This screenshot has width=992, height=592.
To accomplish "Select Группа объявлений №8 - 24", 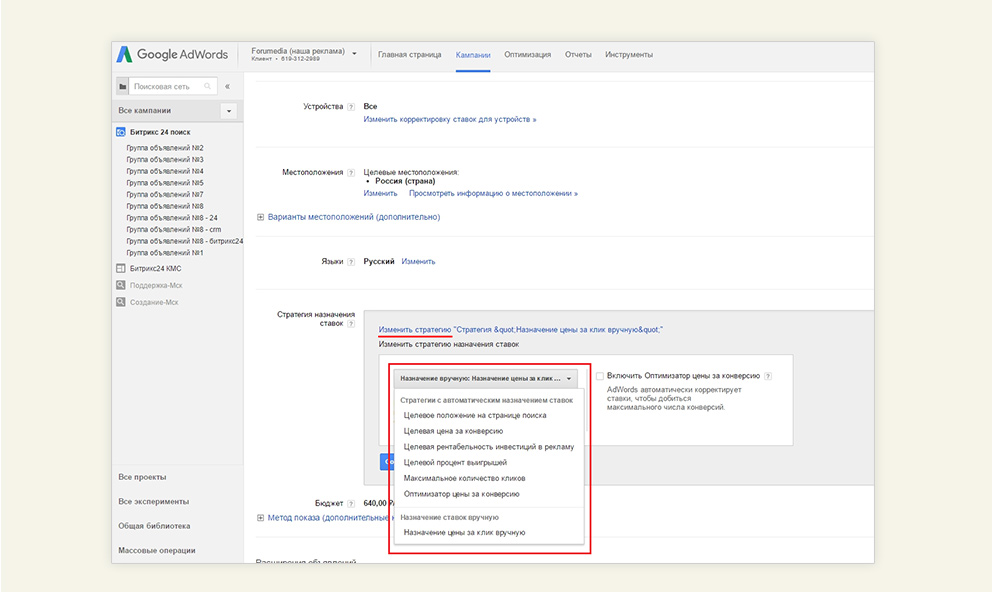I will click(172, 218).
